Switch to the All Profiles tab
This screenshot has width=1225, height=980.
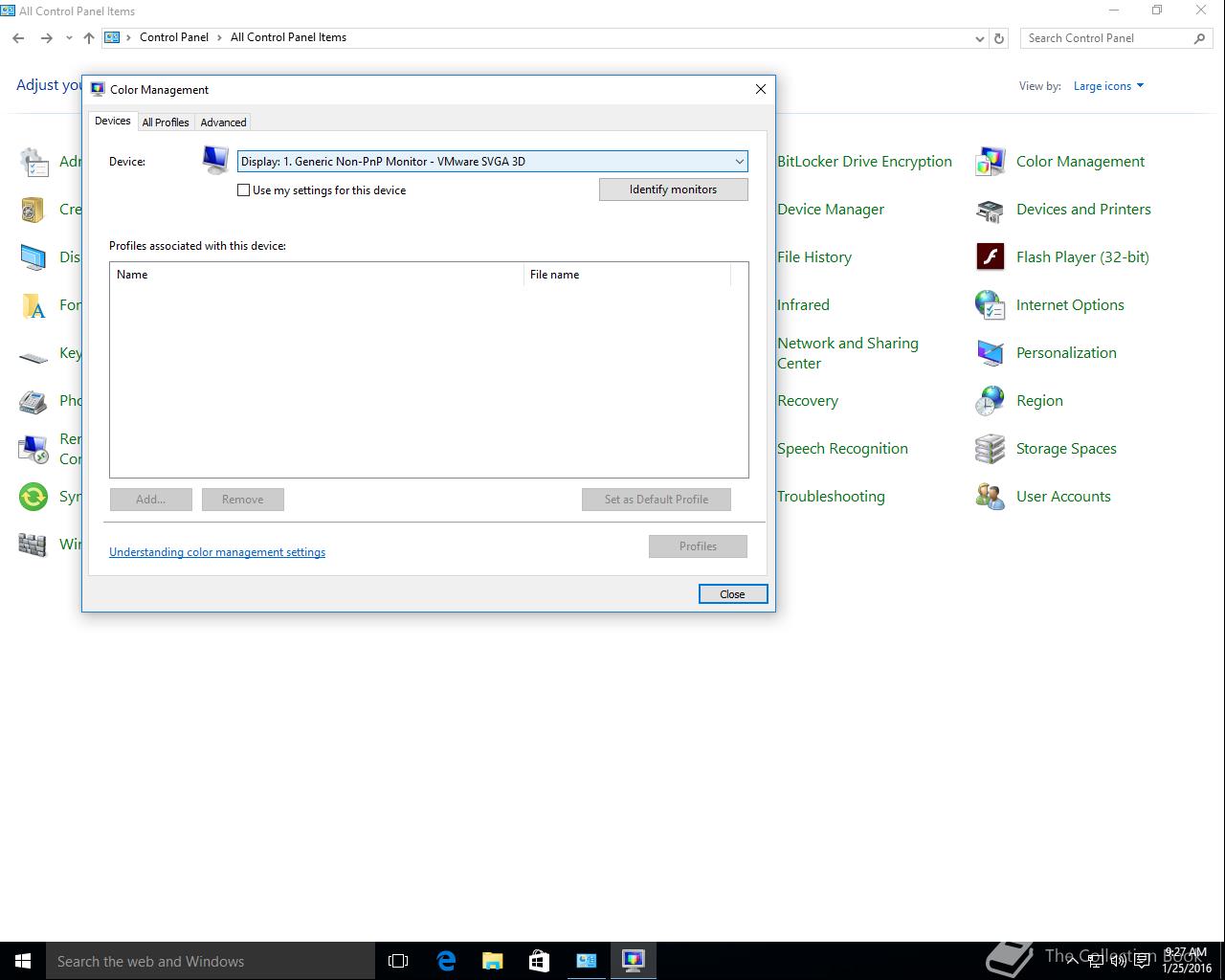click(166, 122)
